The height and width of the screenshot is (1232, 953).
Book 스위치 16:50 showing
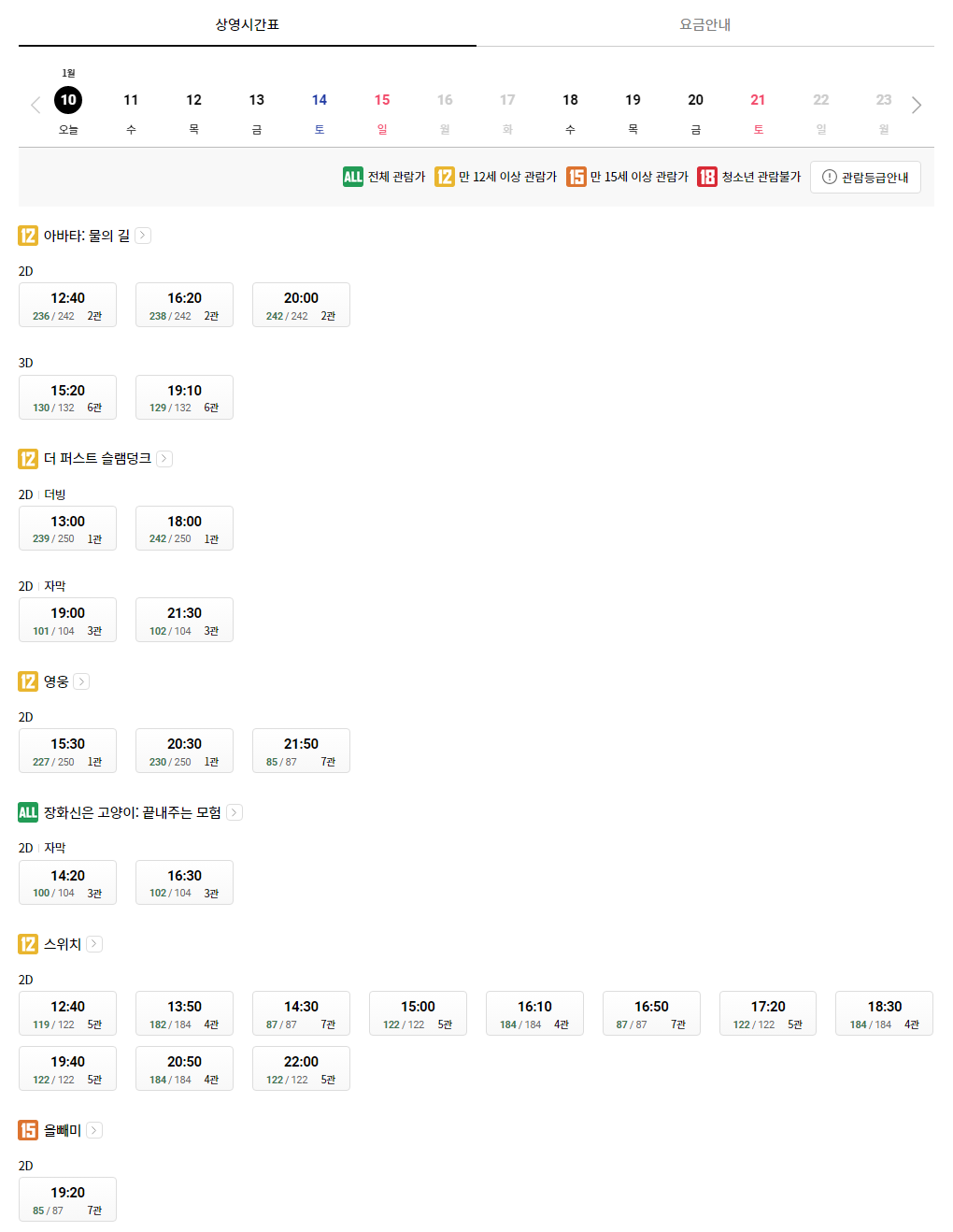click(x=651, y=1013)
